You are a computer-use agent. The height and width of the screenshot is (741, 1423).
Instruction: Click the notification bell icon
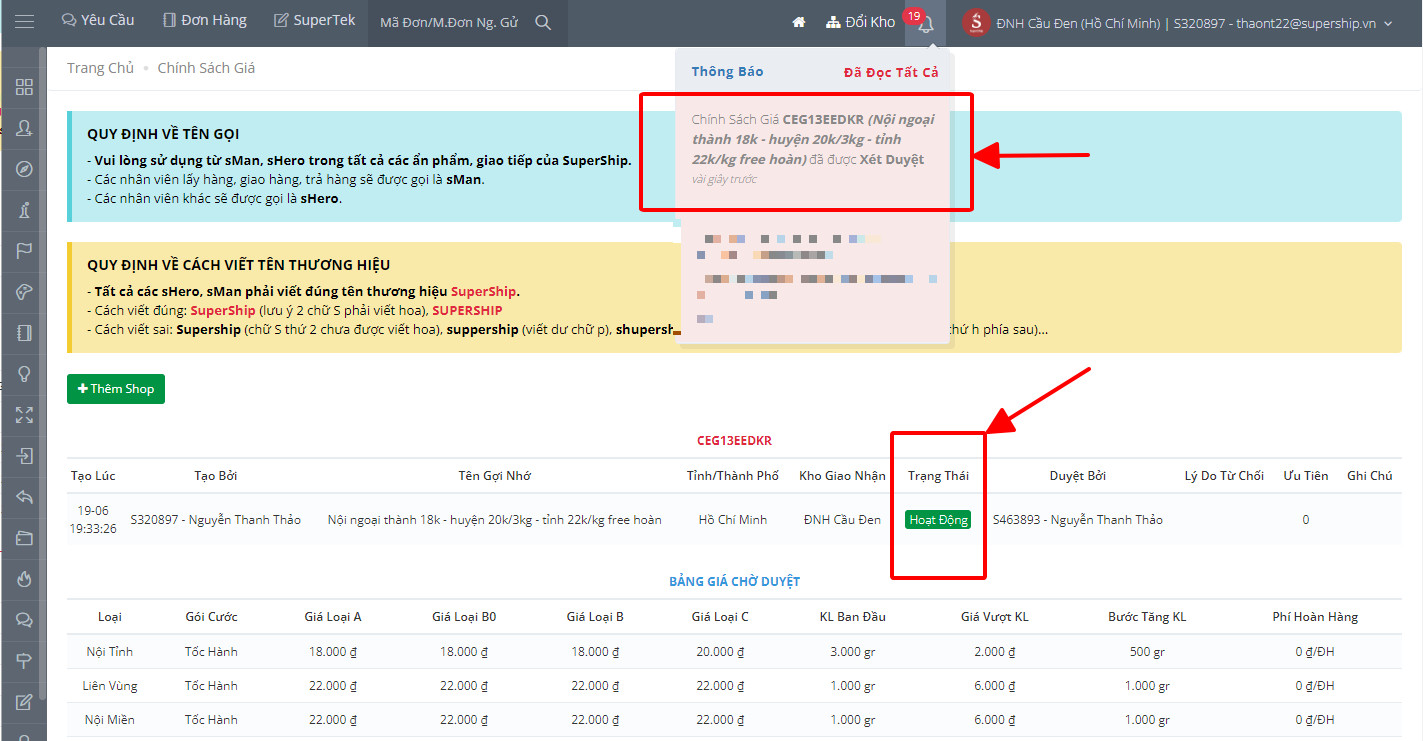point(926,24)
